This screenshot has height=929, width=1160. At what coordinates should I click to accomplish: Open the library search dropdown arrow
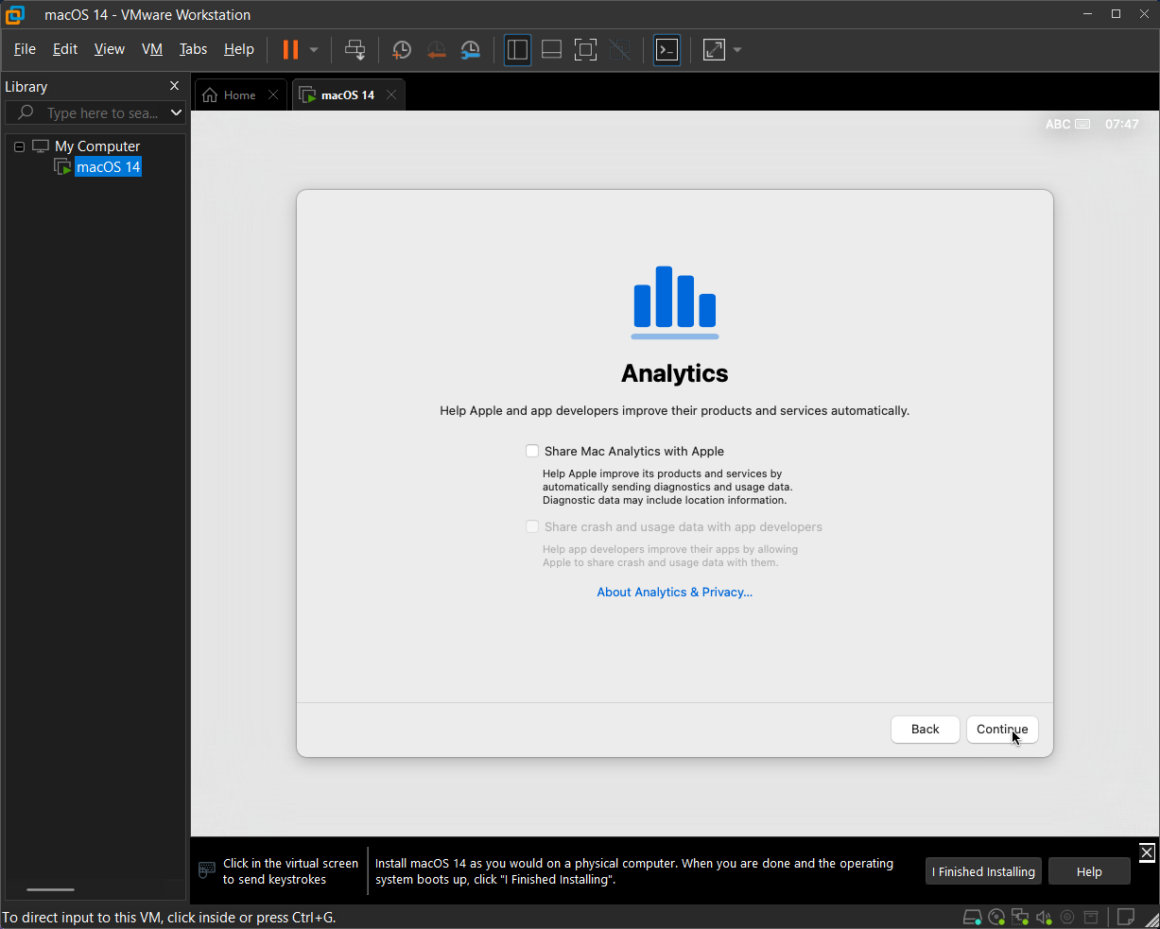click(176, 113)
